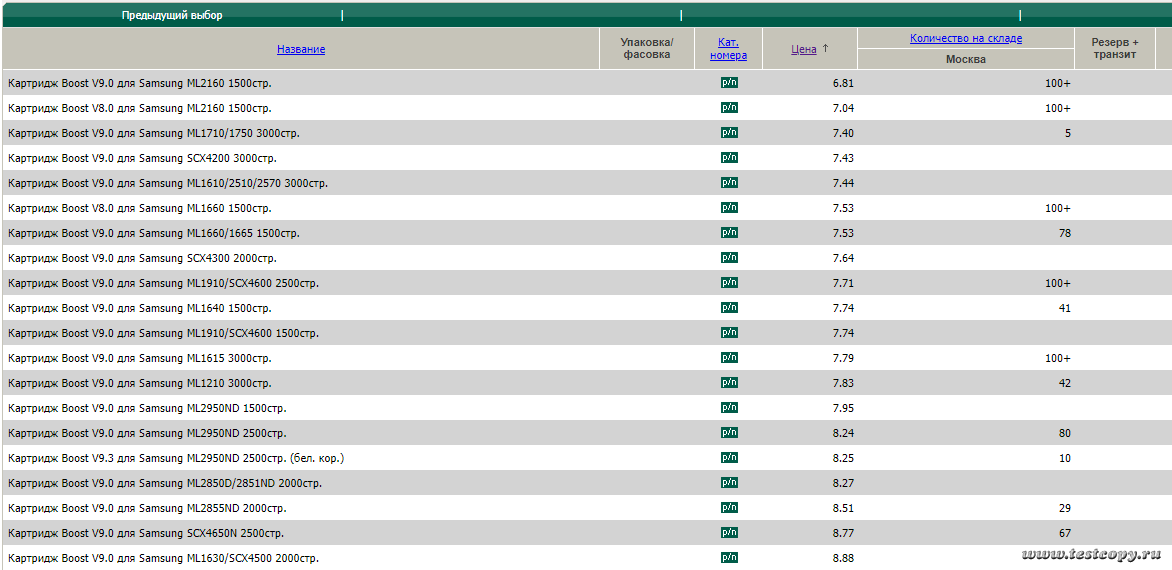Select row Картридж Boost V9.0 ML2850D/2851ND
Image resolution: width=1172 pixels, height=570 pixels.
pos(165,483)
